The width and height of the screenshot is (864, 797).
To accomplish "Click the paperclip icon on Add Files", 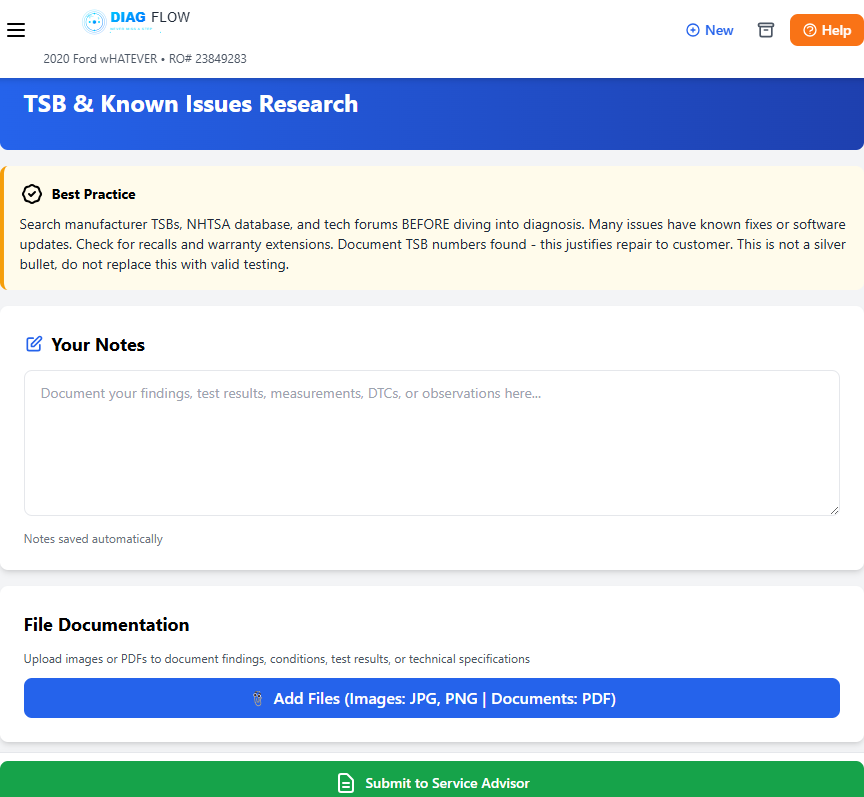I will tap(258, 699).
